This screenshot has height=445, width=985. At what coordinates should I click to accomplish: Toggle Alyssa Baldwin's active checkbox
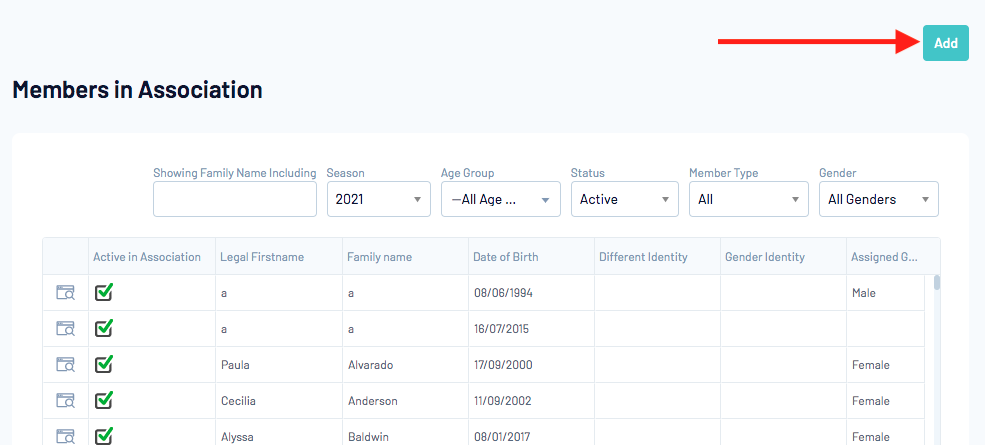click(104, 435)
